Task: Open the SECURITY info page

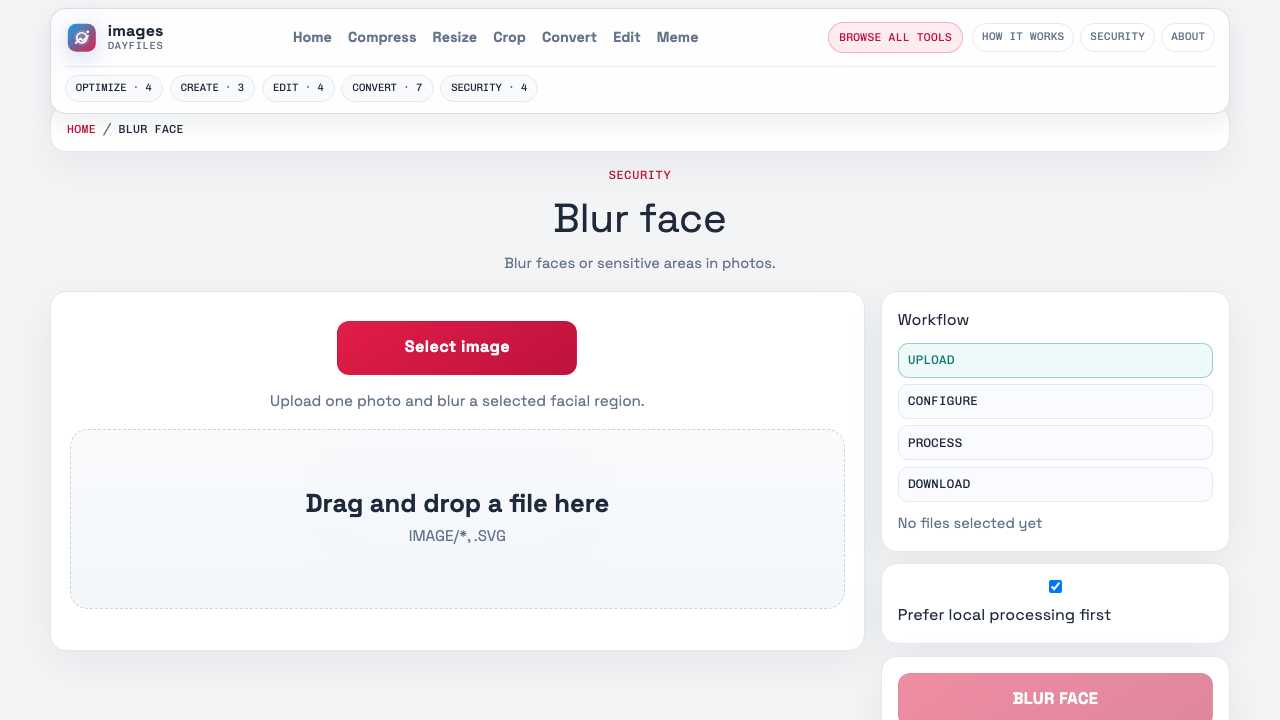Action: click(x=1117, y=37)
